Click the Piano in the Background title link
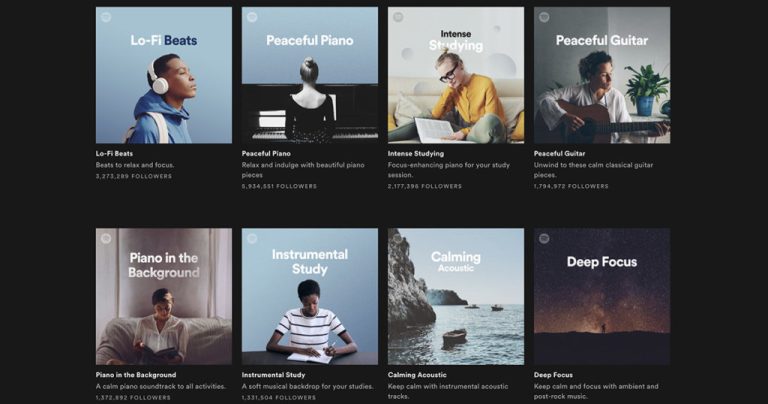Screen dimensions: 768x404 (136, 375)
